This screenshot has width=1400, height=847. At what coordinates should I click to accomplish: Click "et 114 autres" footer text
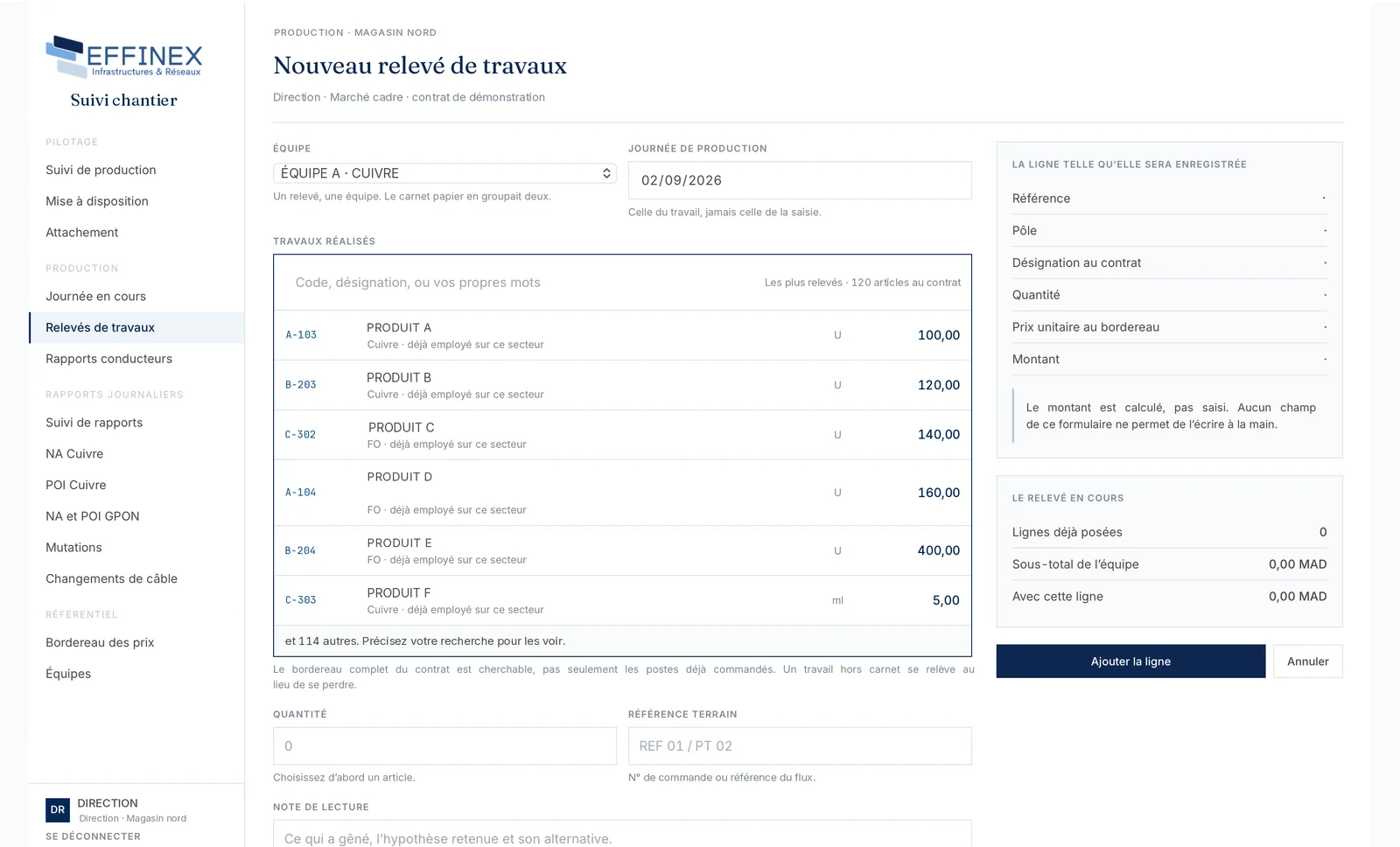pyautogui.click(x=424, y=641)
